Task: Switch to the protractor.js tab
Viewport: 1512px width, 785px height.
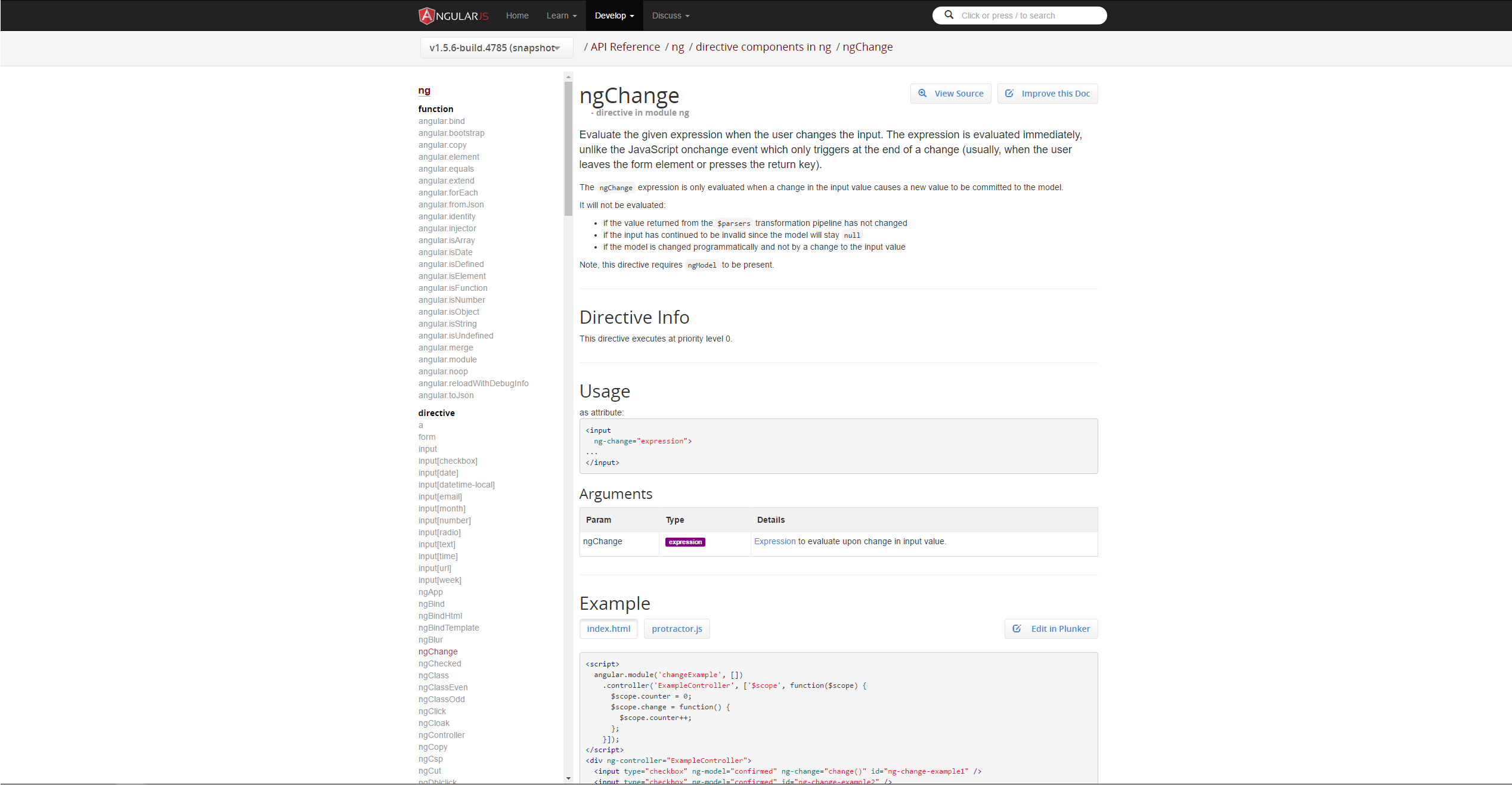Action: click(x=677, y=629)
